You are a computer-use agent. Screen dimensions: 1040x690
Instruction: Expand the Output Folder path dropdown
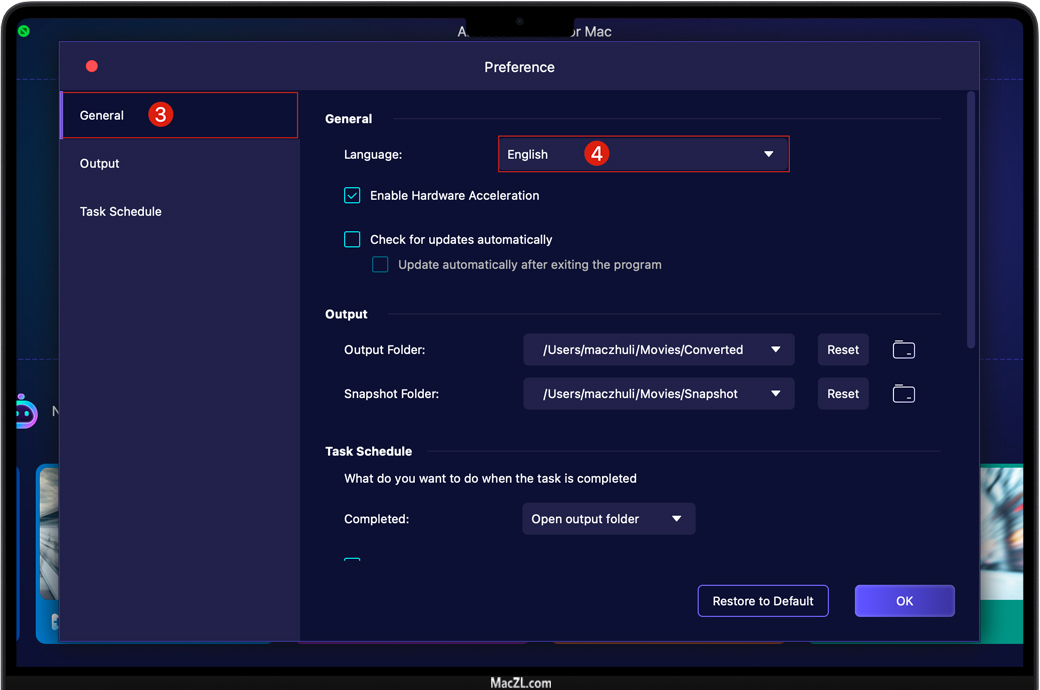[775, 350]
